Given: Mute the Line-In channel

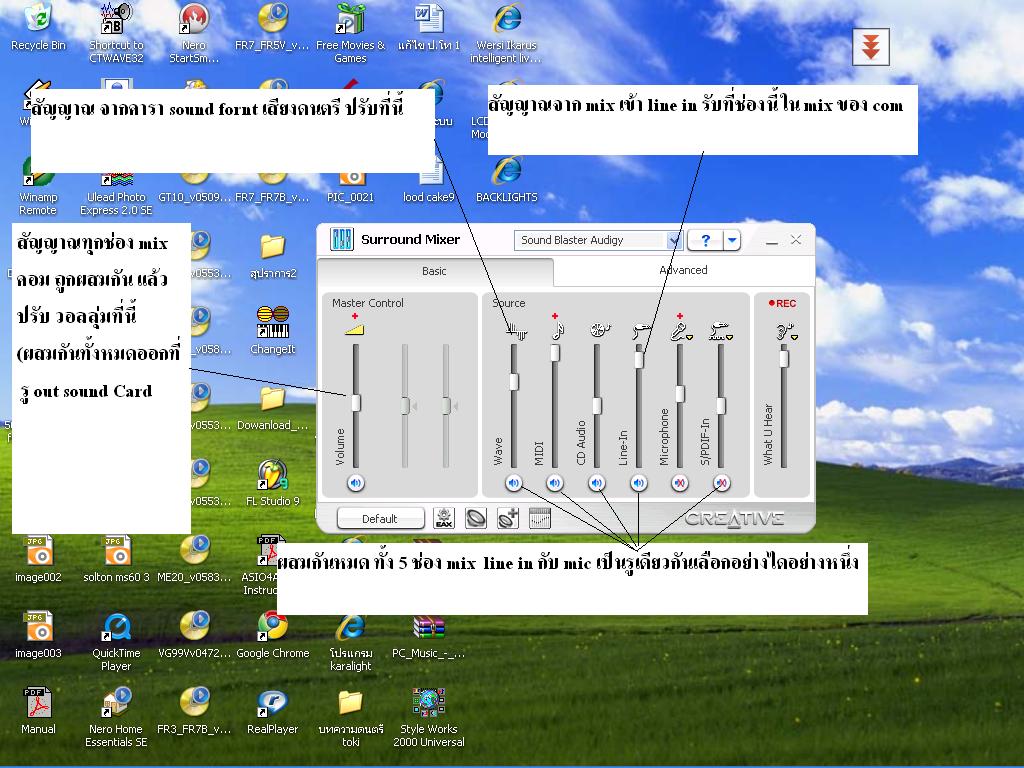Looking at the screenshot, I should 639,483.
